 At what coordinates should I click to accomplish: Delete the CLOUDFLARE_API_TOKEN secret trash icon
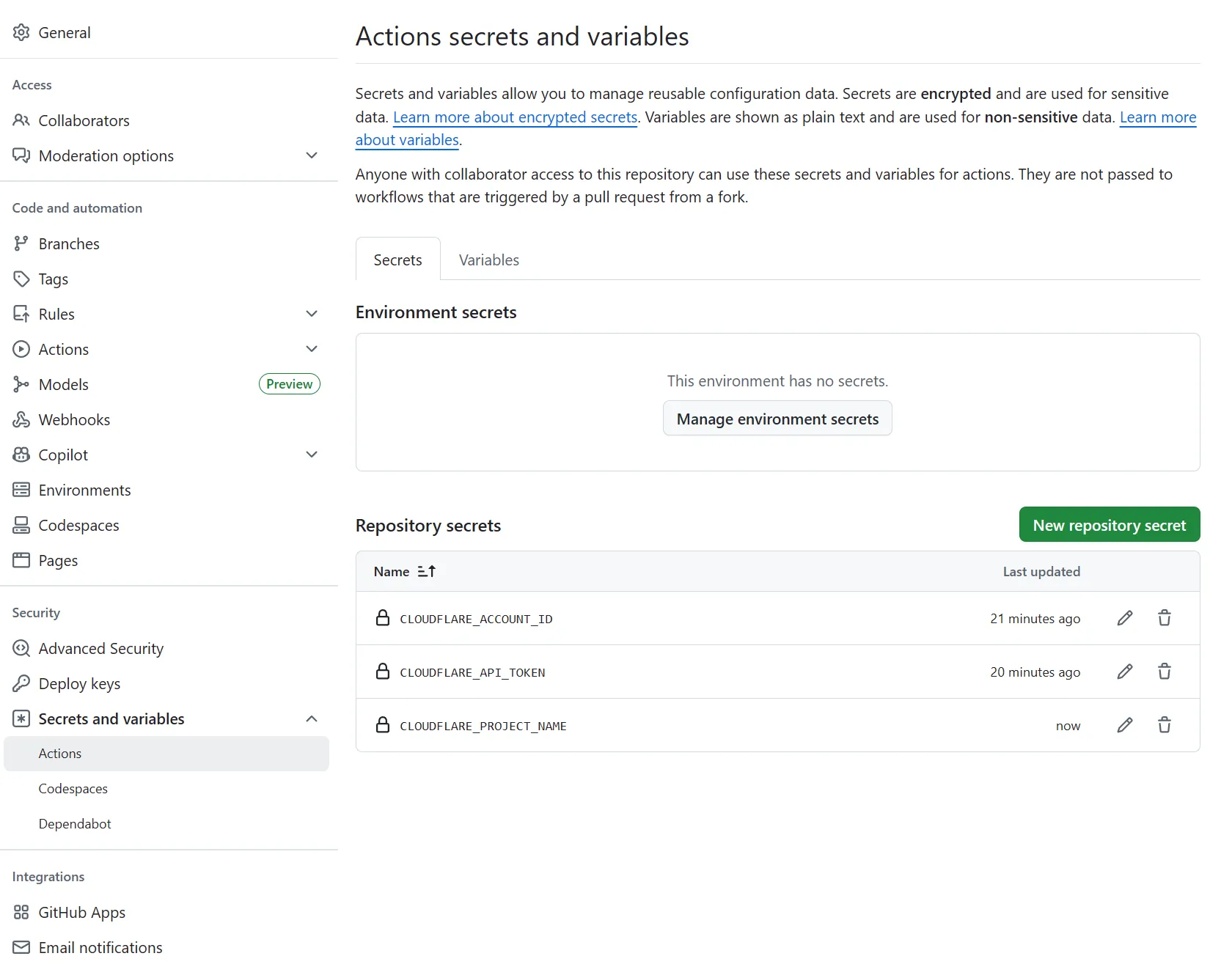click(1164, 672)
